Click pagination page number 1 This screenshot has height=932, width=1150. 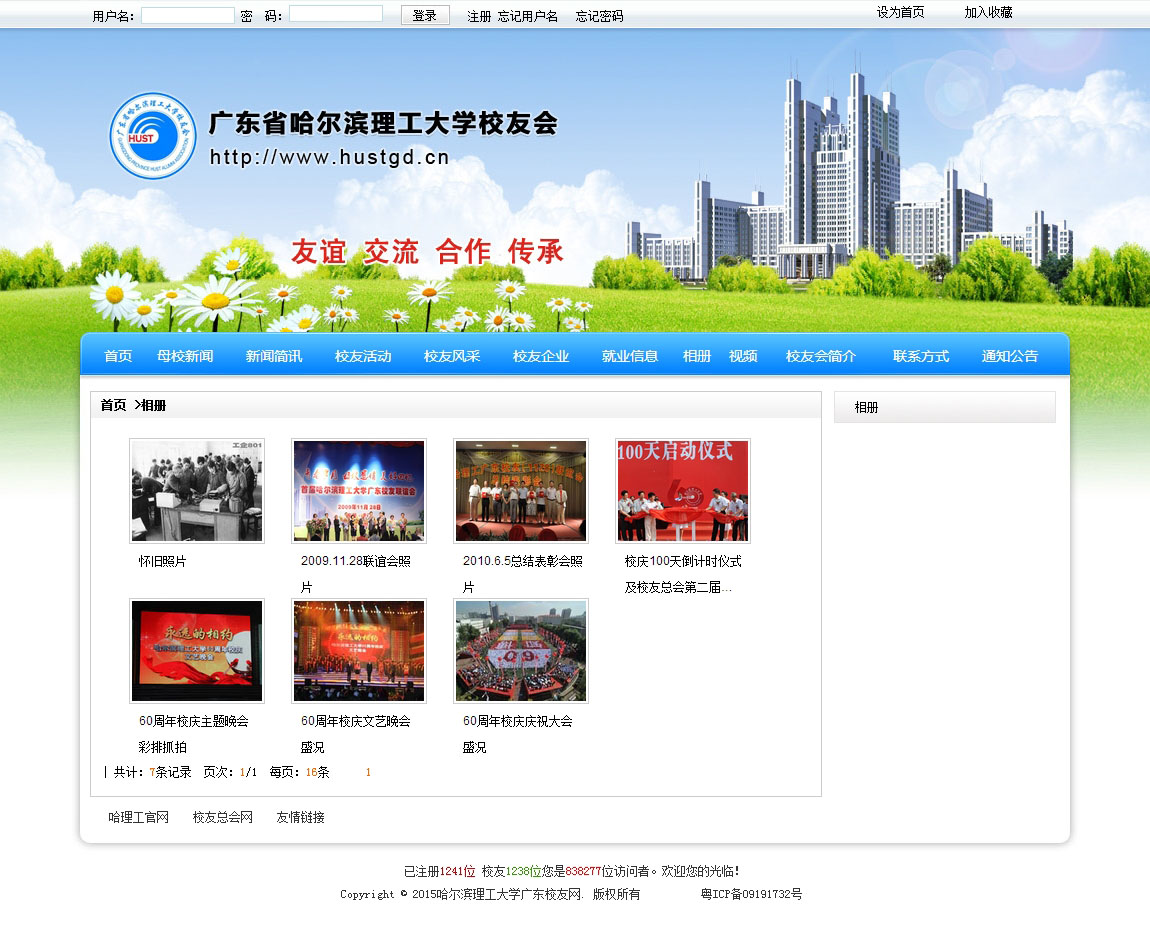coord(368,772)
